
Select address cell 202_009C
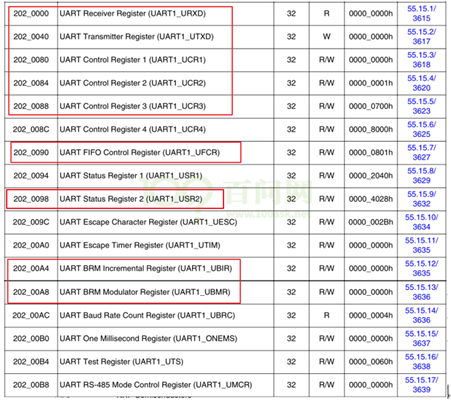[31, 222]
